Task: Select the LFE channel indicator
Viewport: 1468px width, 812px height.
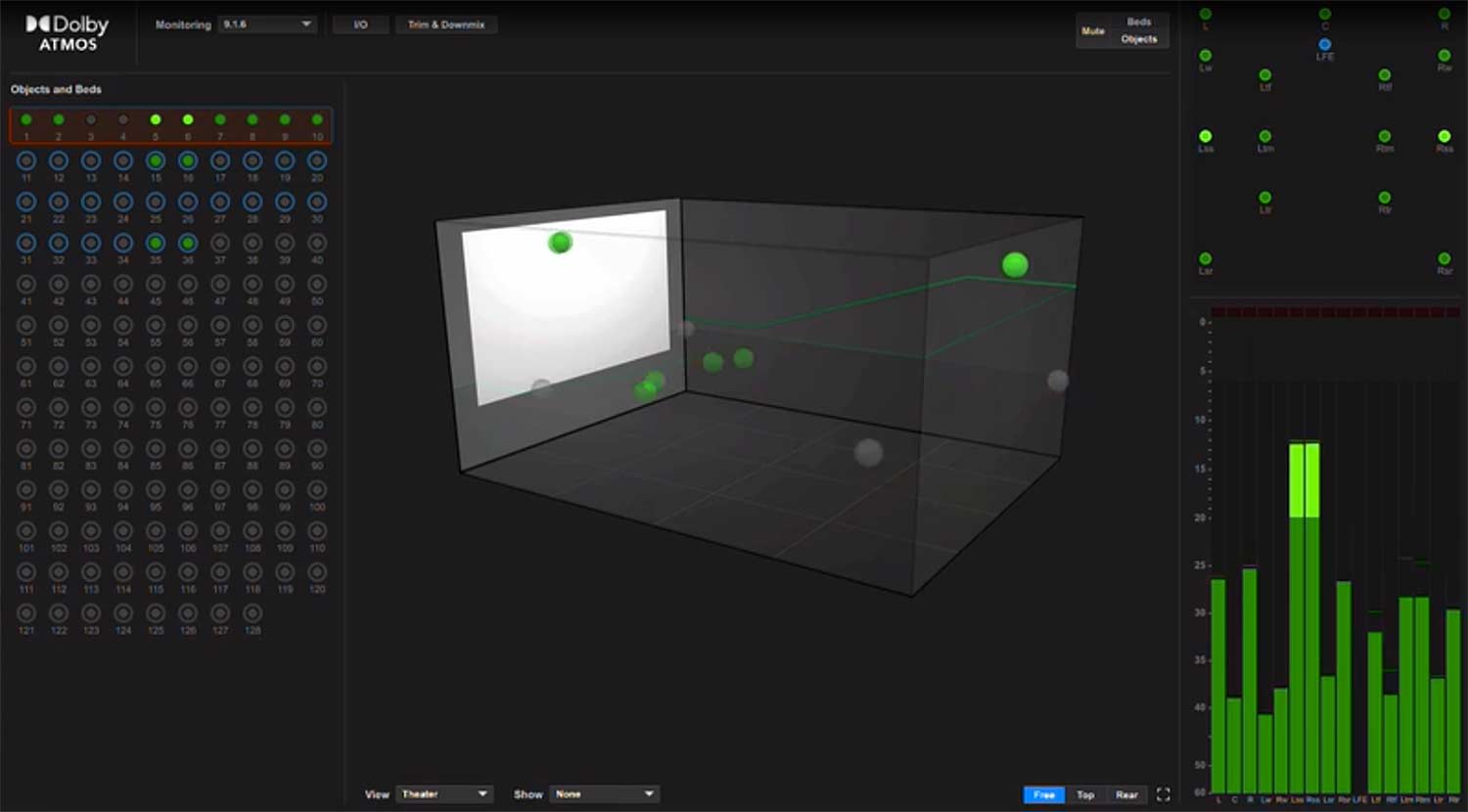Action: [x=1324, y=44]
